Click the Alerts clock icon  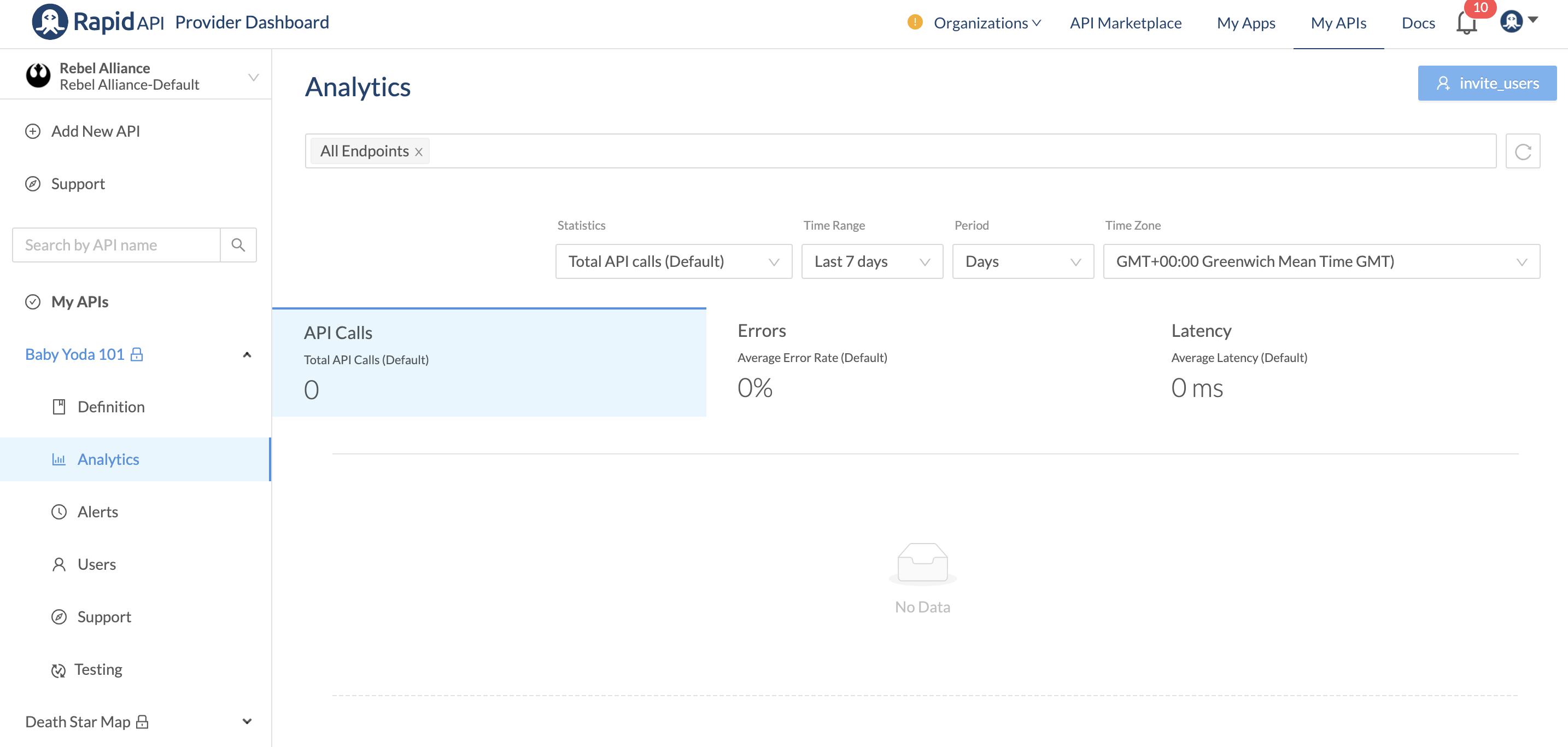[59, 512]
